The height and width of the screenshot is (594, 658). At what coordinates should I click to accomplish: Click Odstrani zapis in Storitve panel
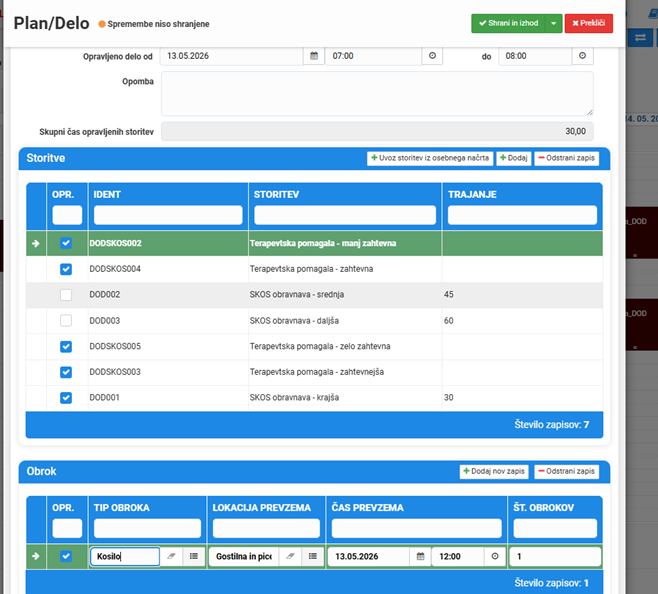(567, 158)
